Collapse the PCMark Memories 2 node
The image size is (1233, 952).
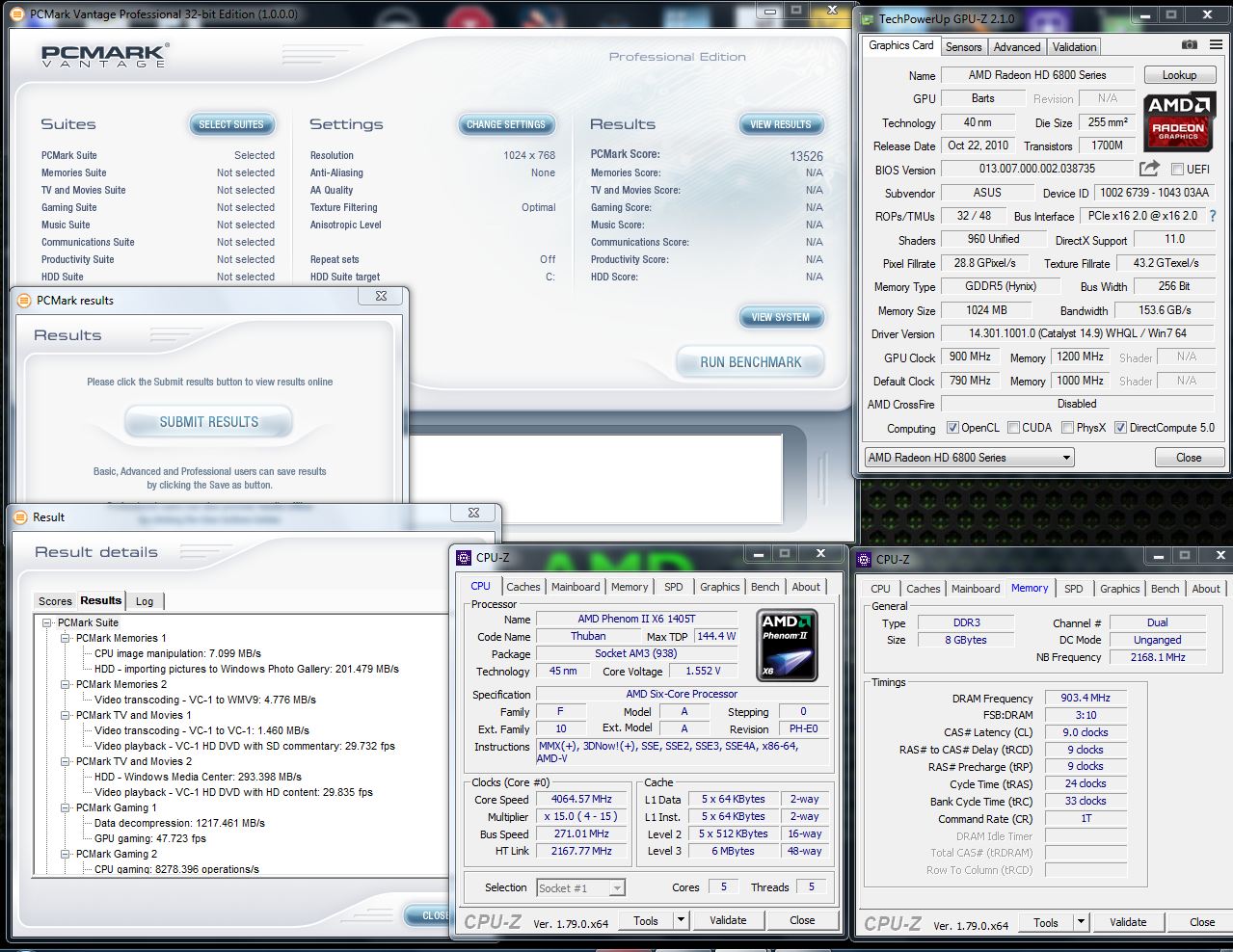pos(66,685)
